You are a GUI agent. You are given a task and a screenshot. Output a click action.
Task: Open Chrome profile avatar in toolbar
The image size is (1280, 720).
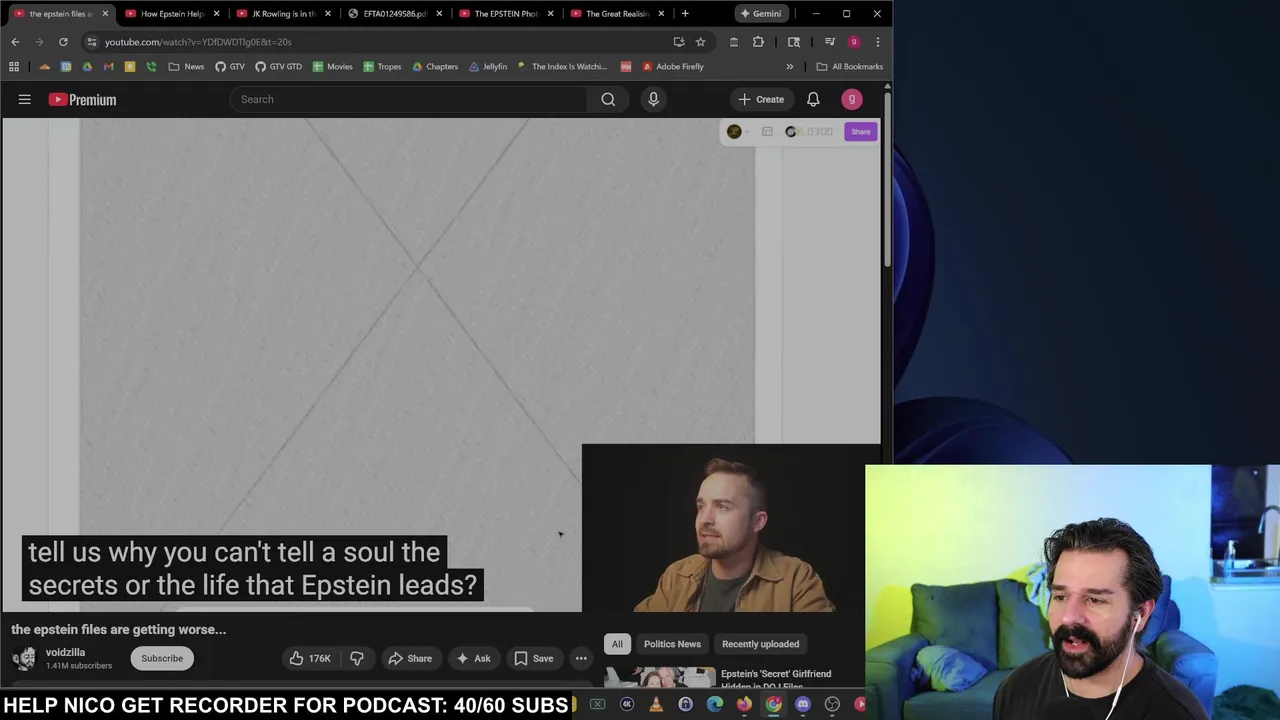coord(854,42)
